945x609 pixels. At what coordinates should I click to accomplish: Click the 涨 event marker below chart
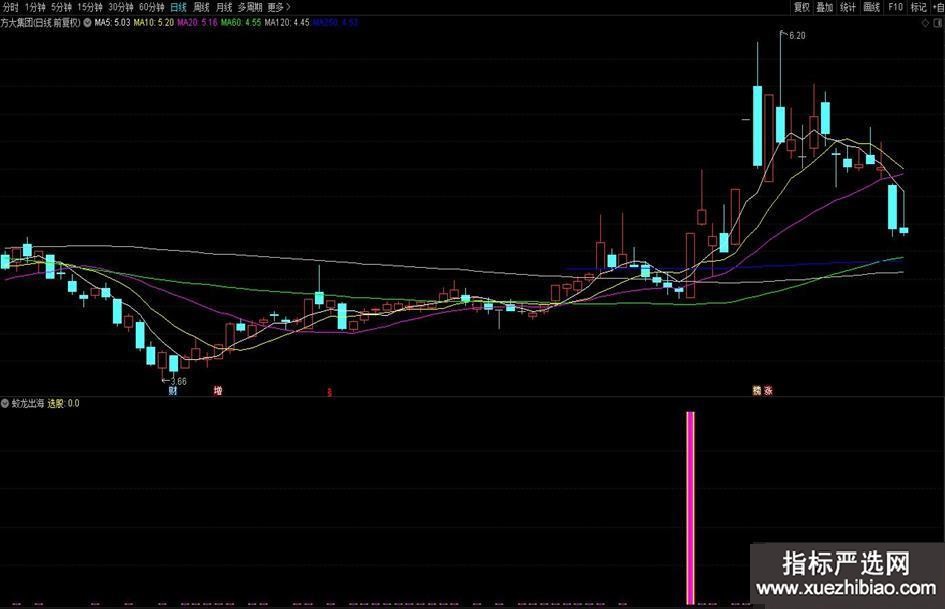pos(768,391)
